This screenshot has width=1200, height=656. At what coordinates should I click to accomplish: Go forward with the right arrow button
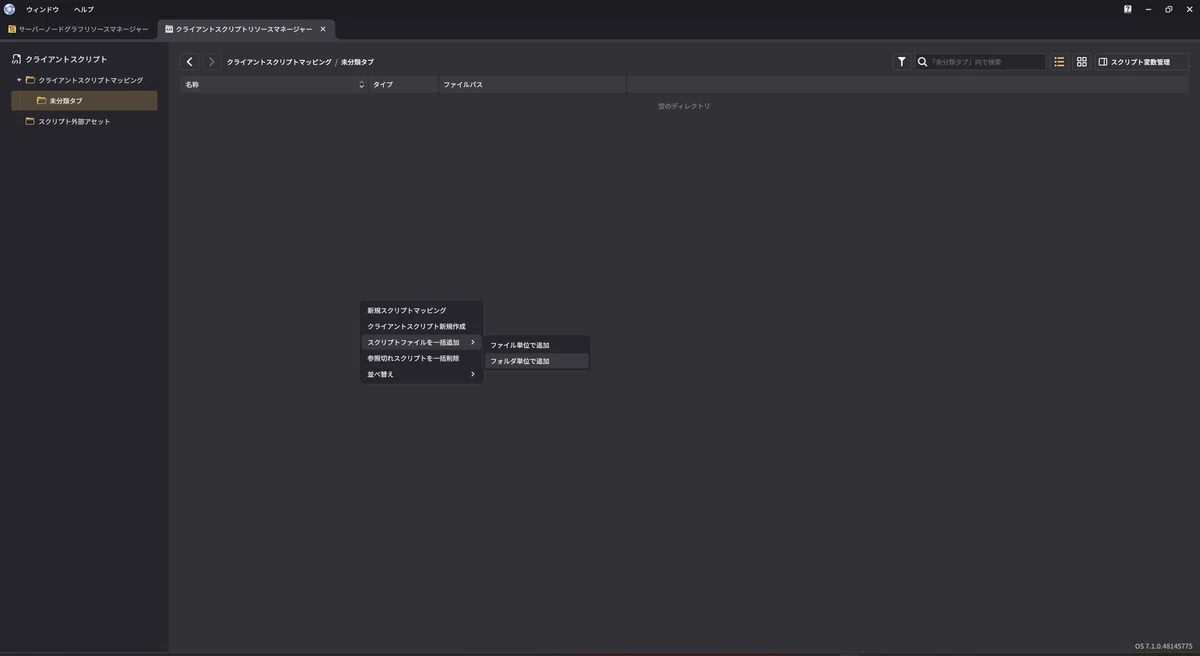click(211, 62)
